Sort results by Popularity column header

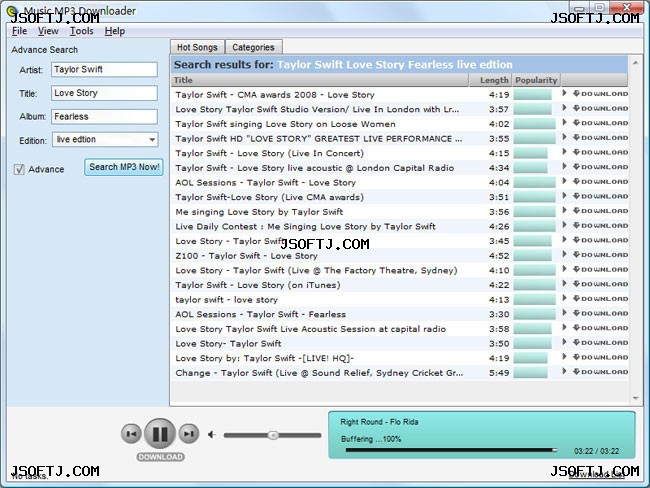click(536, 80)
